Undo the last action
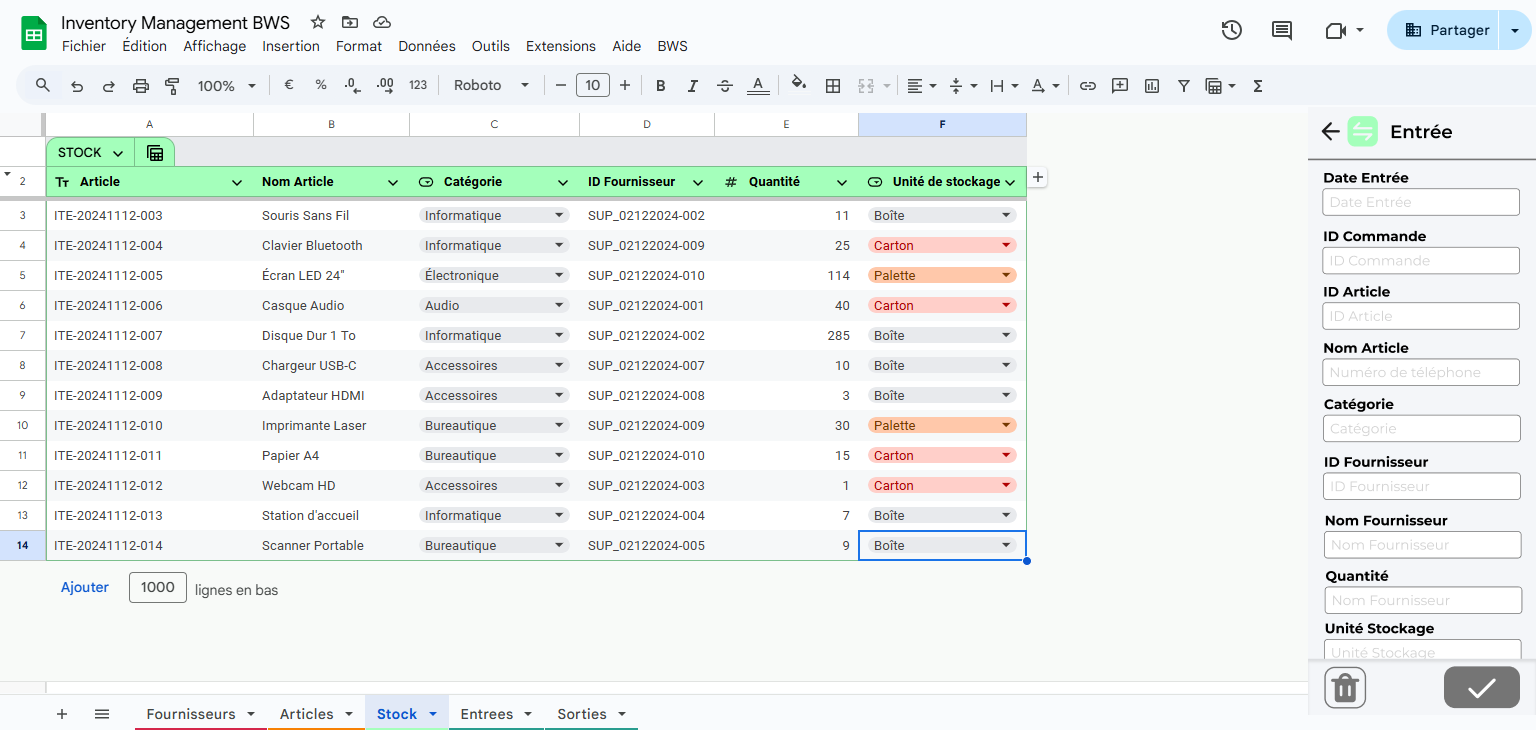1536x733 pixels. click(77, 86)
